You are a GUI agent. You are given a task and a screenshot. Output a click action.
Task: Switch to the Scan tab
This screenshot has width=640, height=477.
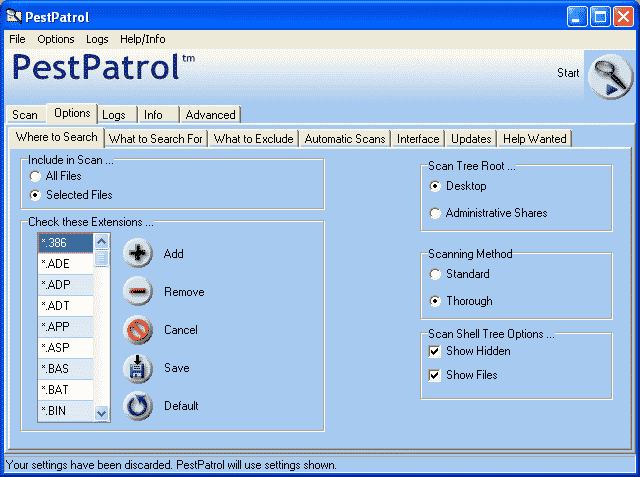pyautogui.click(x=25, y=115)
